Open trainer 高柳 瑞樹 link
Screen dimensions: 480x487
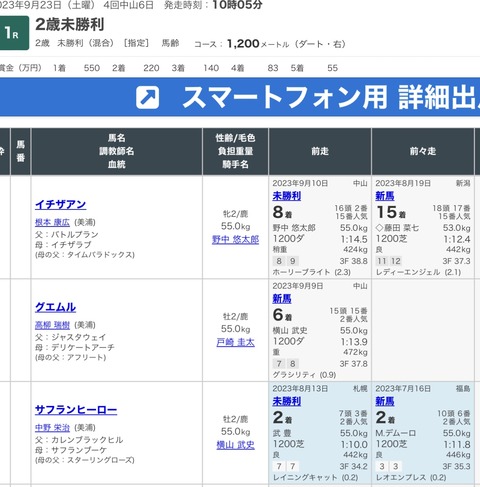52,325
